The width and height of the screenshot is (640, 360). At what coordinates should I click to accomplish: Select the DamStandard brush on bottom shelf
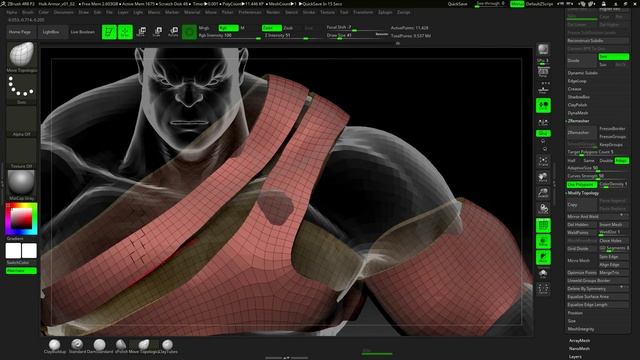pyautogui.click(x=99, y=346)
